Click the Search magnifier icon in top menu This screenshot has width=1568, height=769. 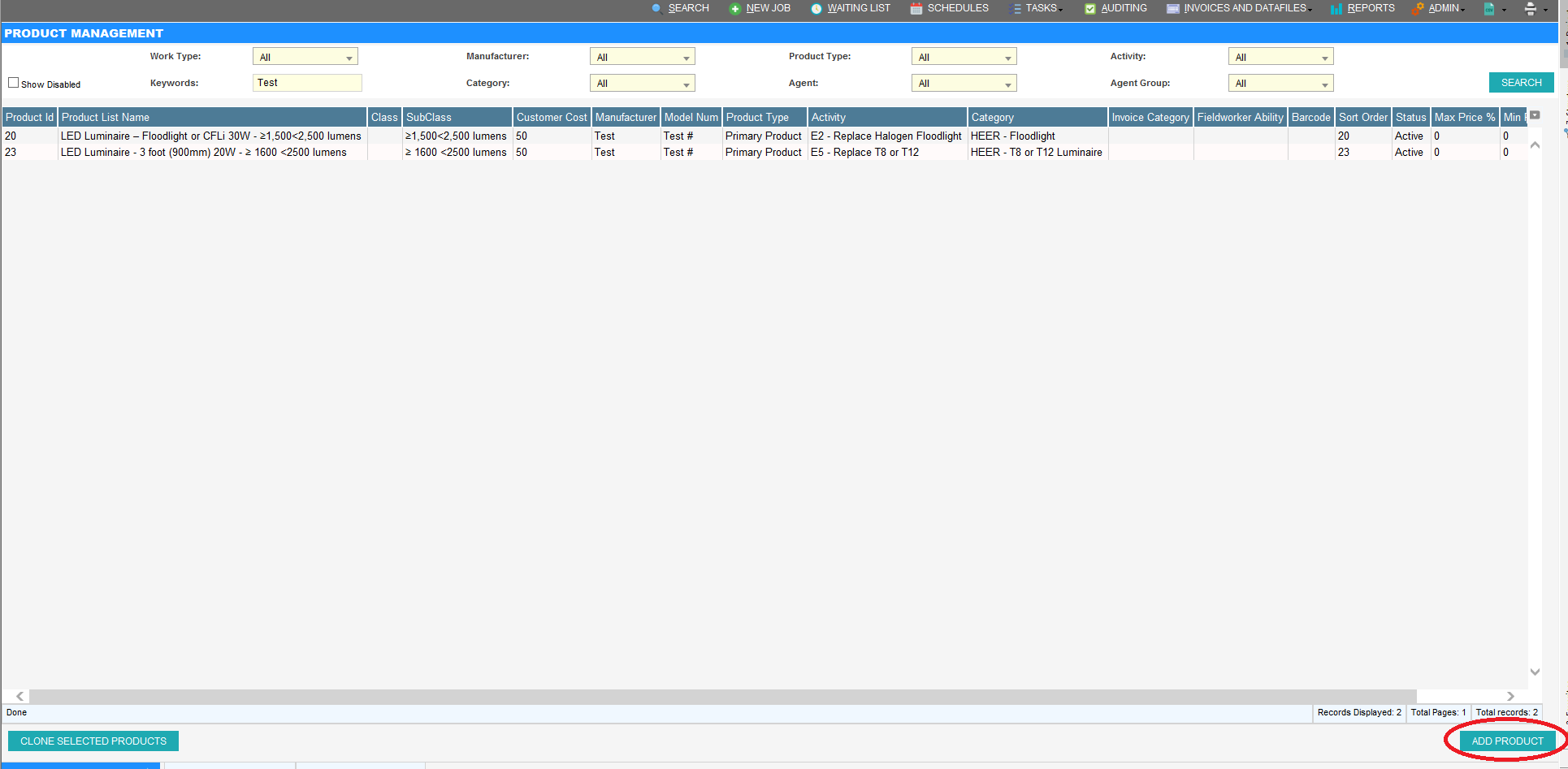656,8
